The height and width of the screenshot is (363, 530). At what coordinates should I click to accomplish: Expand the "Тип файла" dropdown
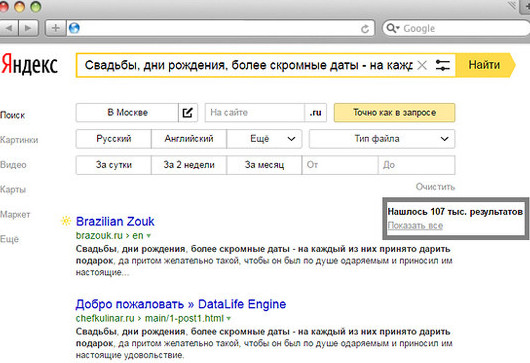pos(382,139)
